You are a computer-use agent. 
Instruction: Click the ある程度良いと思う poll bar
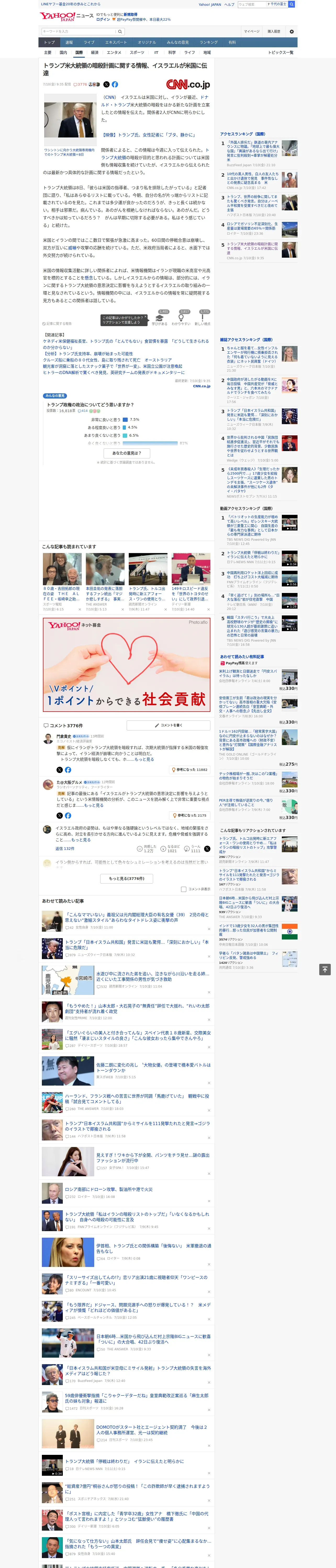click(x=124, y=427)
